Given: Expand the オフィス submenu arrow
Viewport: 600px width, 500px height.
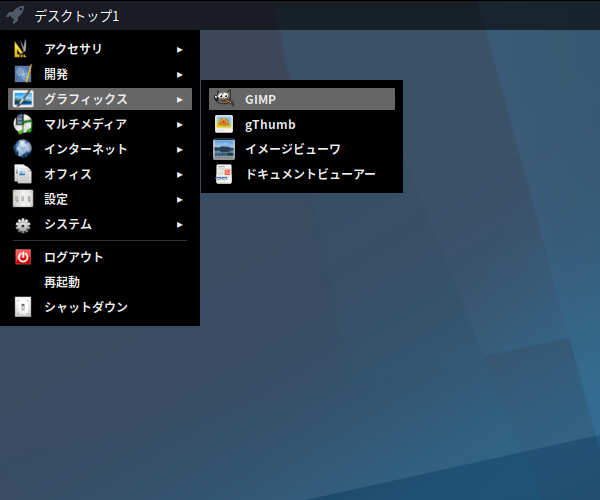Looking at the screenshot, I should click(x=179, y=175).
